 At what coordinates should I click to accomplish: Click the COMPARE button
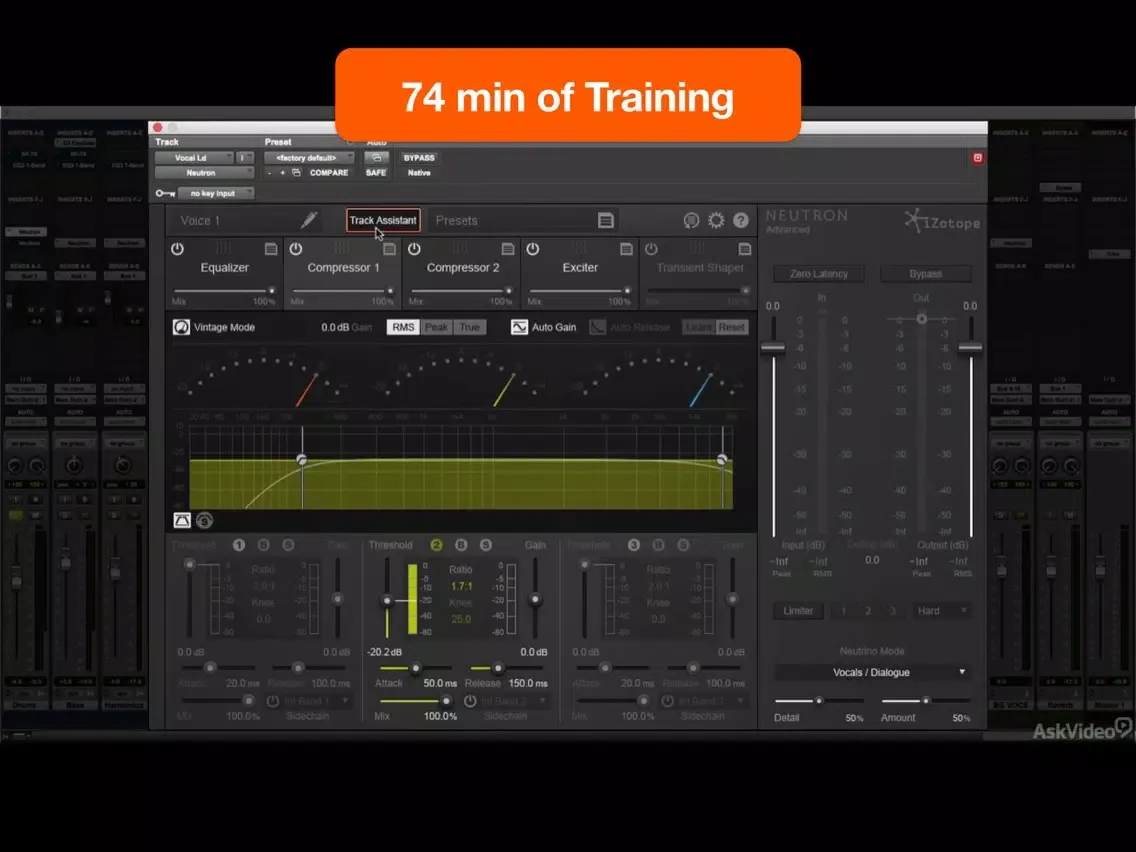click(x=329, y=173)
